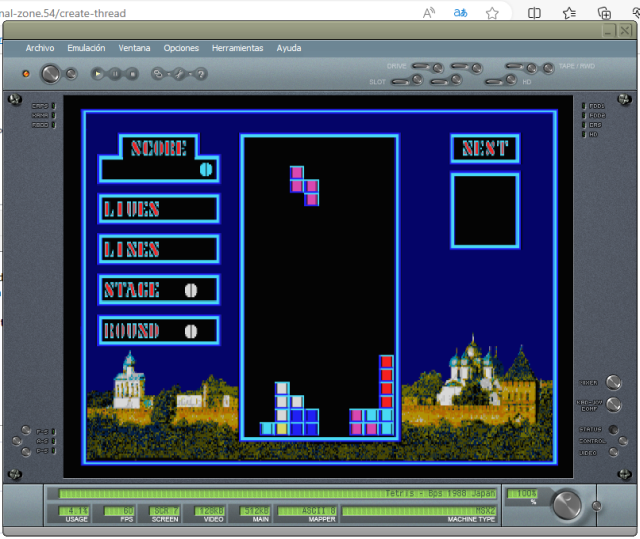Click the ASCII 8 MAPPER readout
The image size is (640, 539).
click(307, 511)
